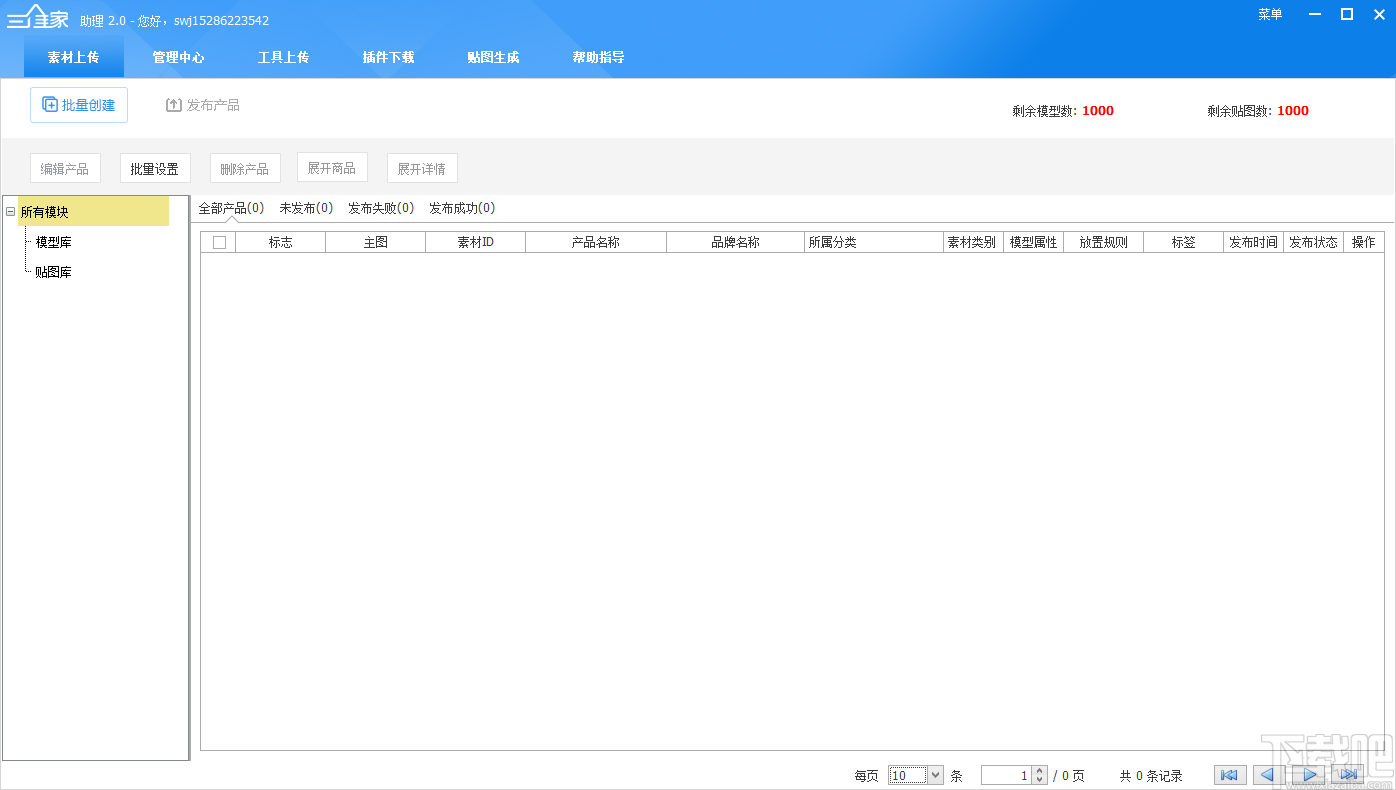Click the upload icon beside 发布产品

point(173,104)
